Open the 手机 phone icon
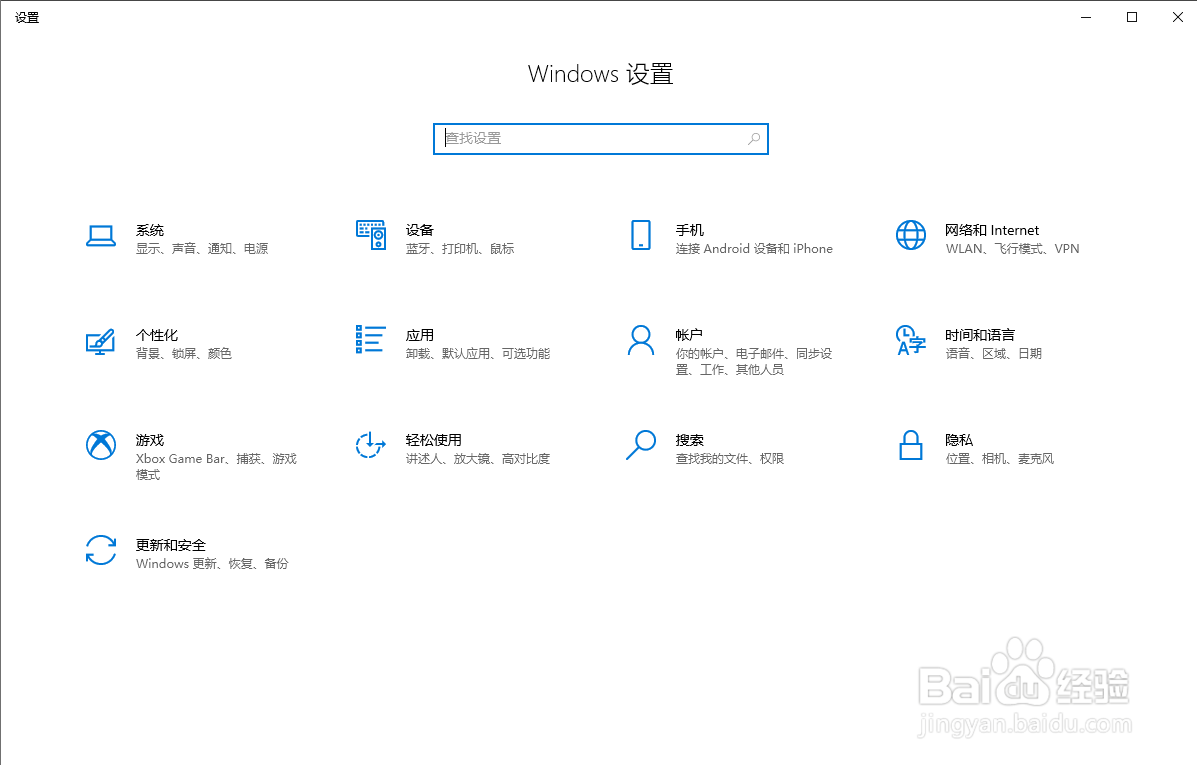Image resolution: width=1197 pixels, height=765 pixels. tap(641, 235)
